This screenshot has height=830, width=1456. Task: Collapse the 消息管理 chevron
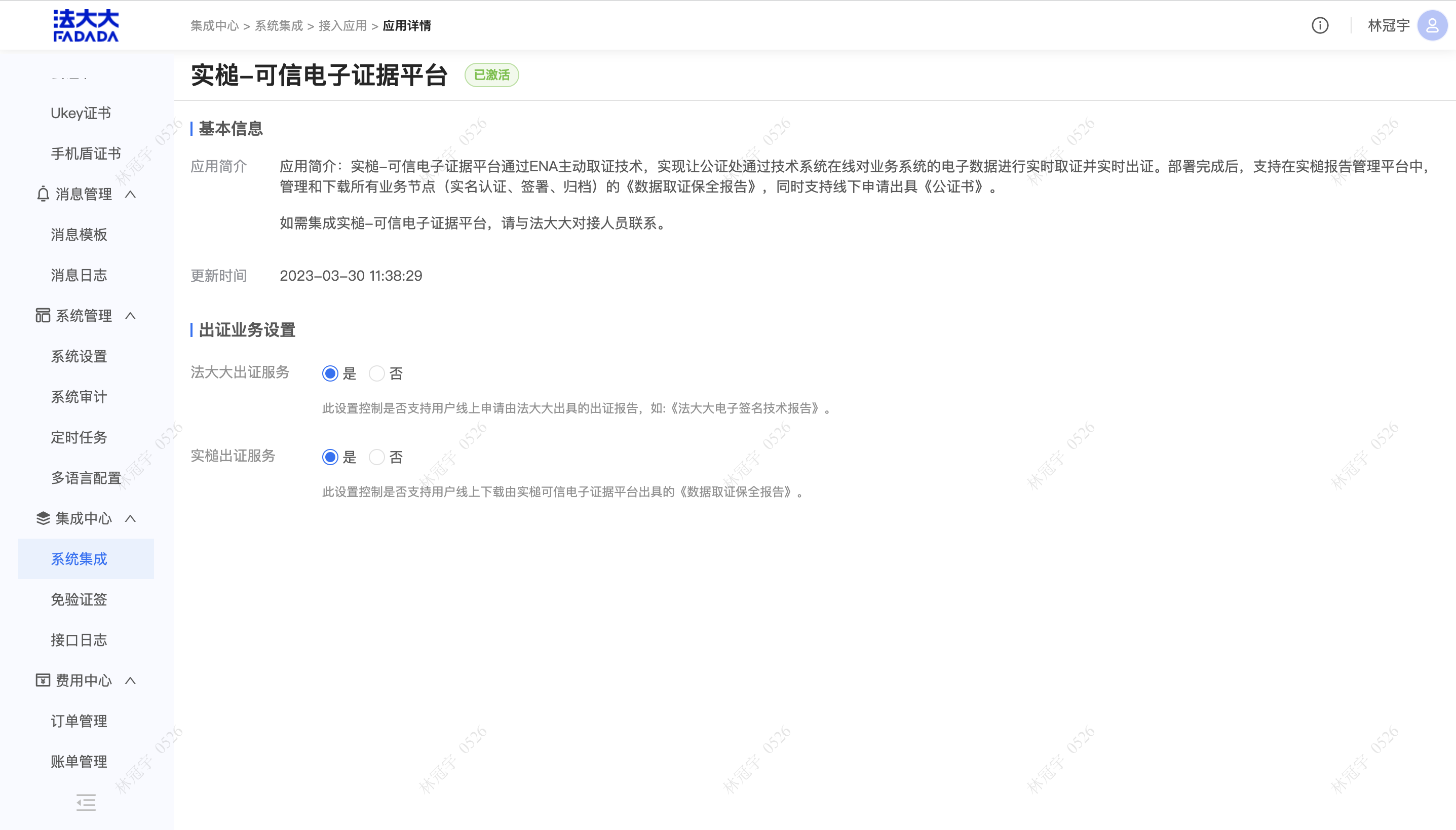[131, 195]
